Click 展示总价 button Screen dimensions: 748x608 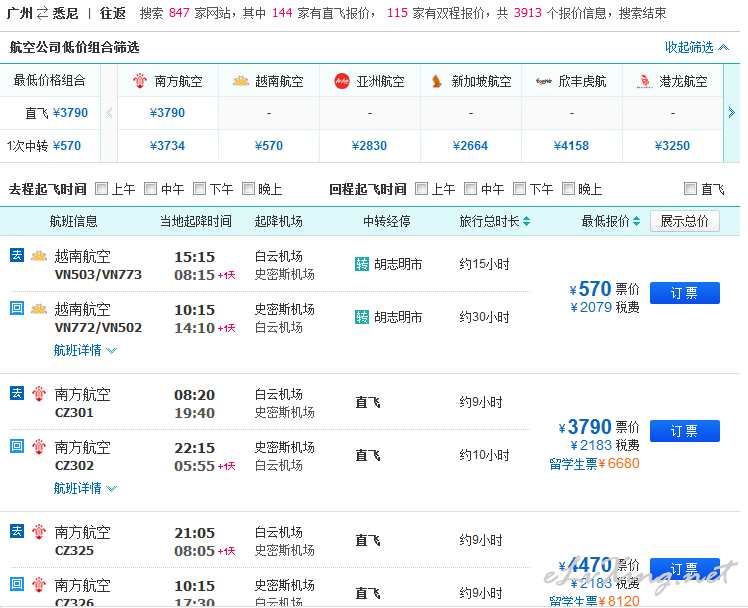point(685,221)
